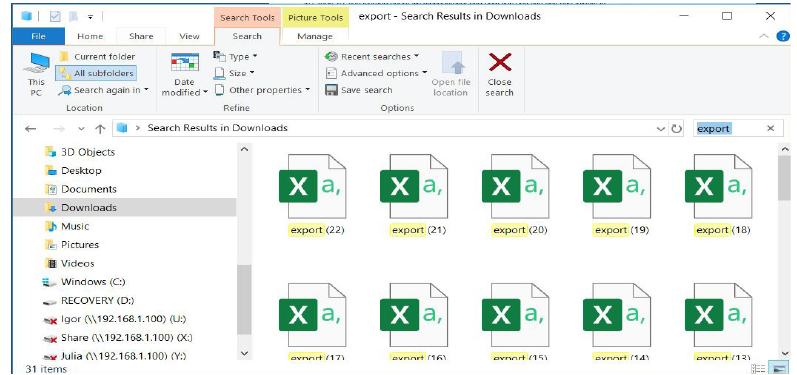Open Advanced options dropdown
This screenshot has width=797, height=375.
coord(377,73)
